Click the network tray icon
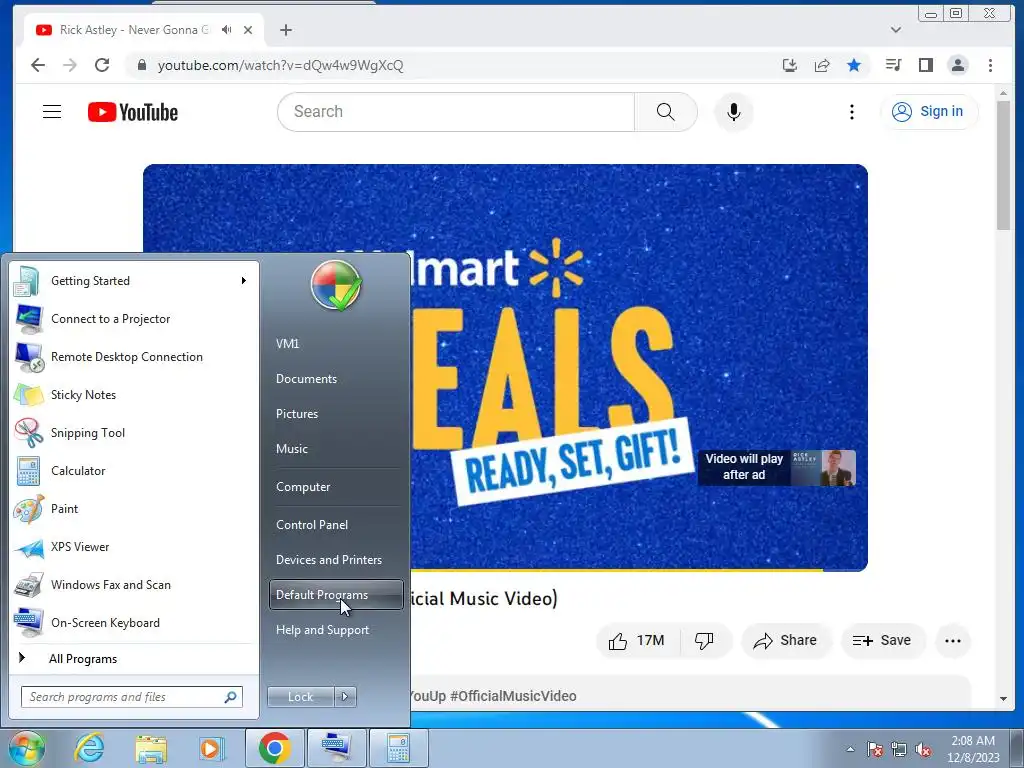This screenshot has width=1024, height=768. [899, 749]
